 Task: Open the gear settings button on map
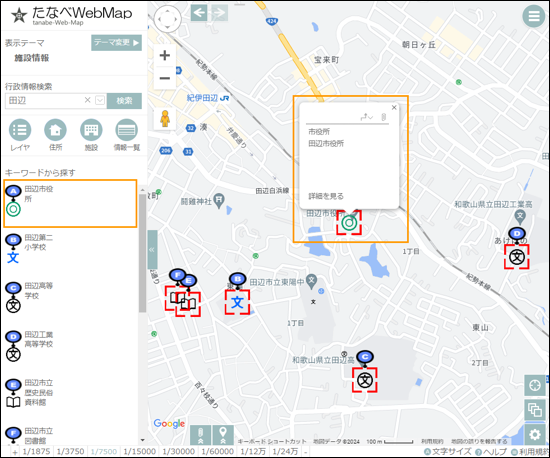535,435
